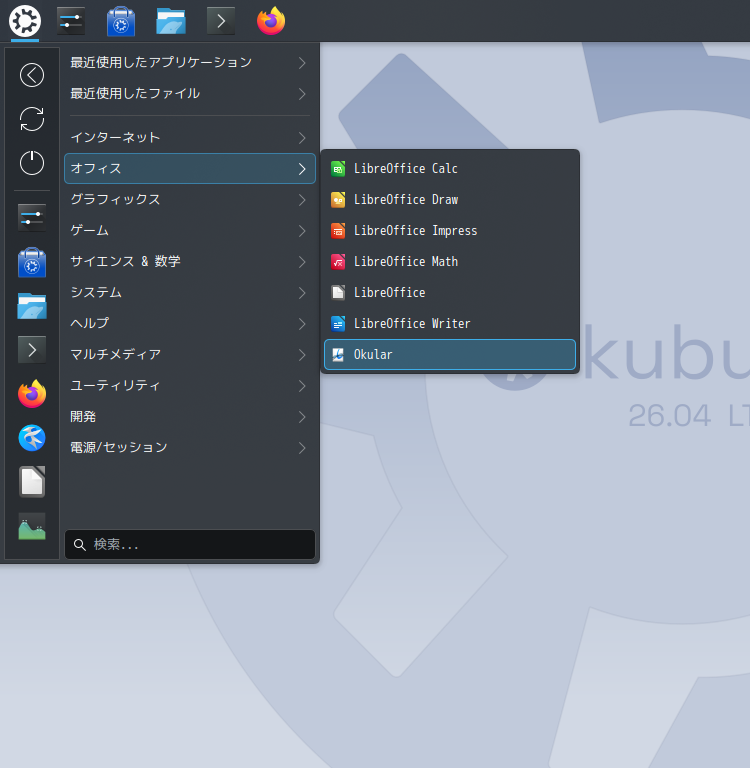Click the back arrow icon in menu sidebar
The width and height of the screenshot is (750, 768).
tap(32, 75)
